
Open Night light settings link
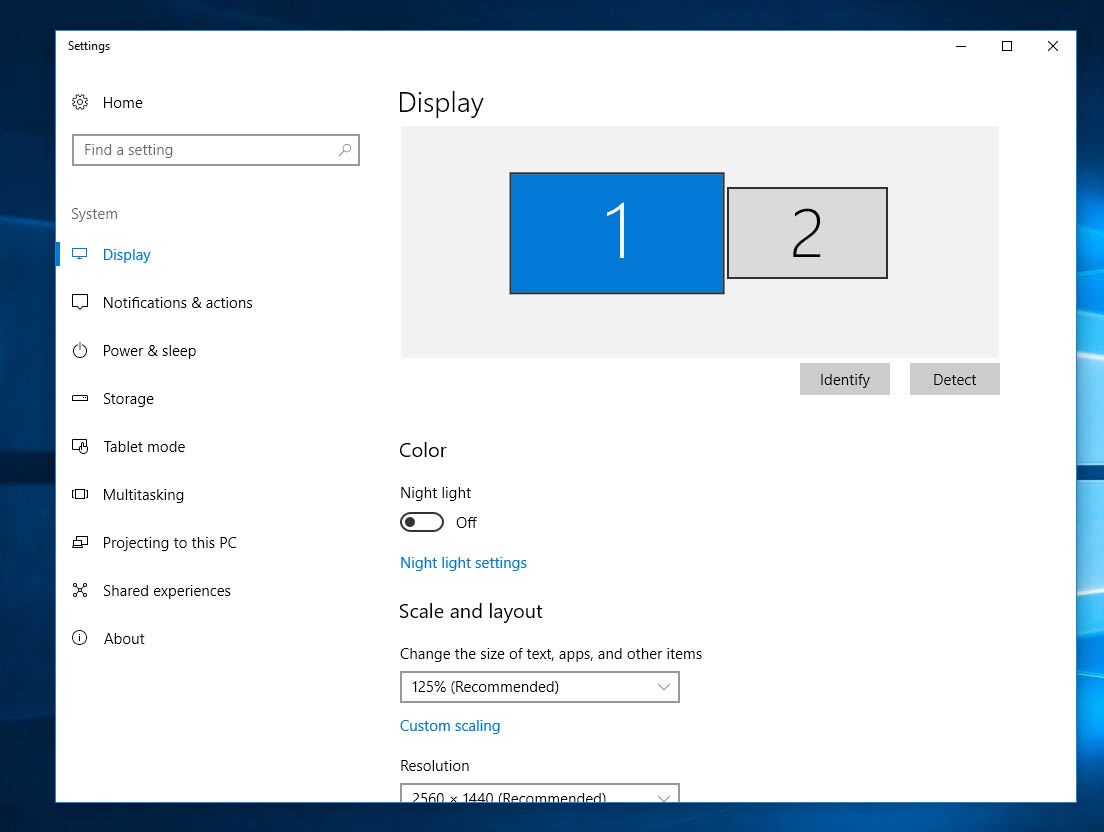(463, 562)
